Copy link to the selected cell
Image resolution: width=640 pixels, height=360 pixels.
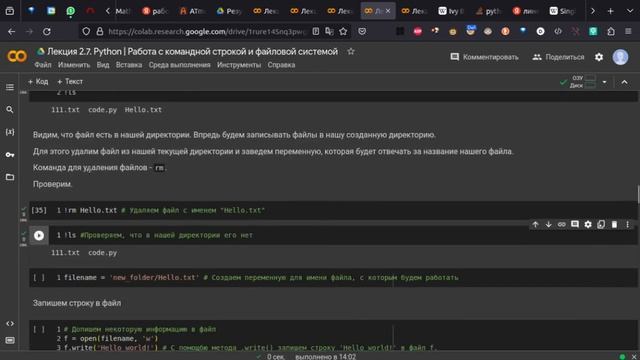(562, 224)
